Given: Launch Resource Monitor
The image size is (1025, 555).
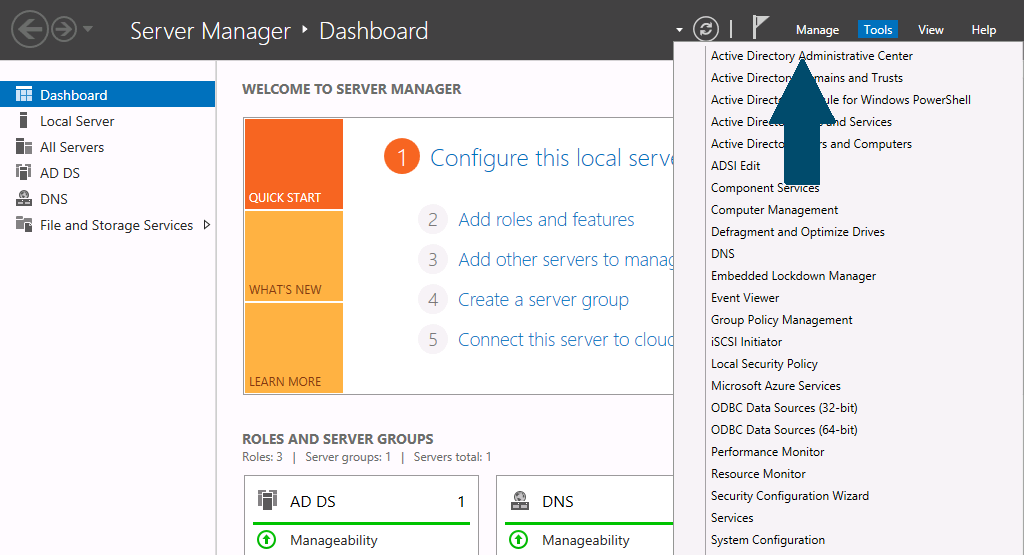Looking at the screenshot, I should (758, 474).
